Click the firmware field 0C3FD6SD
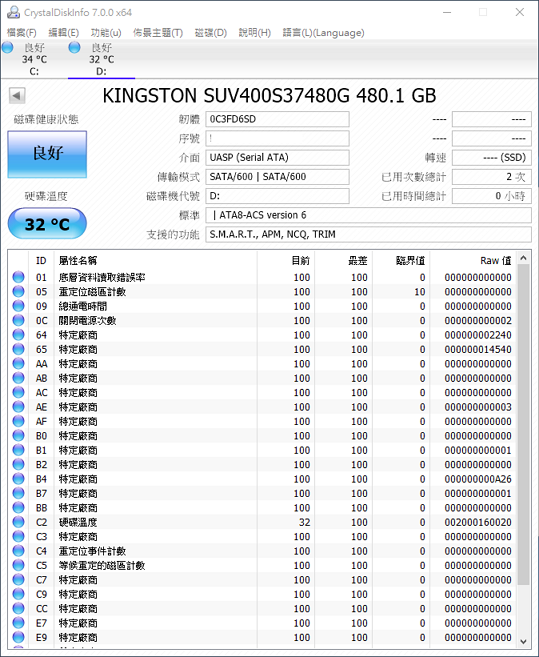539x657 pixels. (277, 119)
